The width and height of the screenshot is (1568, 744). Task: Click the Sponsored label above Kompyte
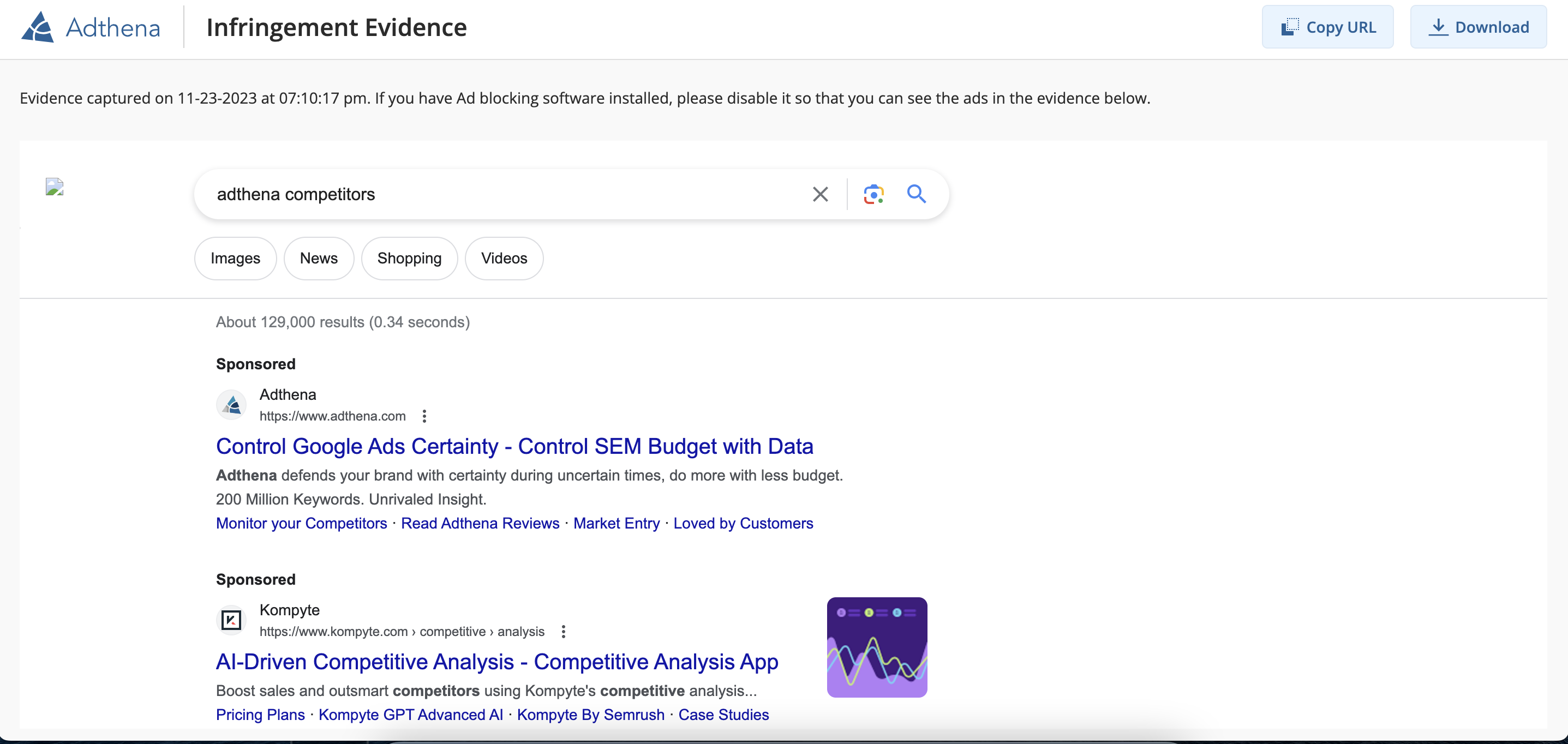point(256,579)
